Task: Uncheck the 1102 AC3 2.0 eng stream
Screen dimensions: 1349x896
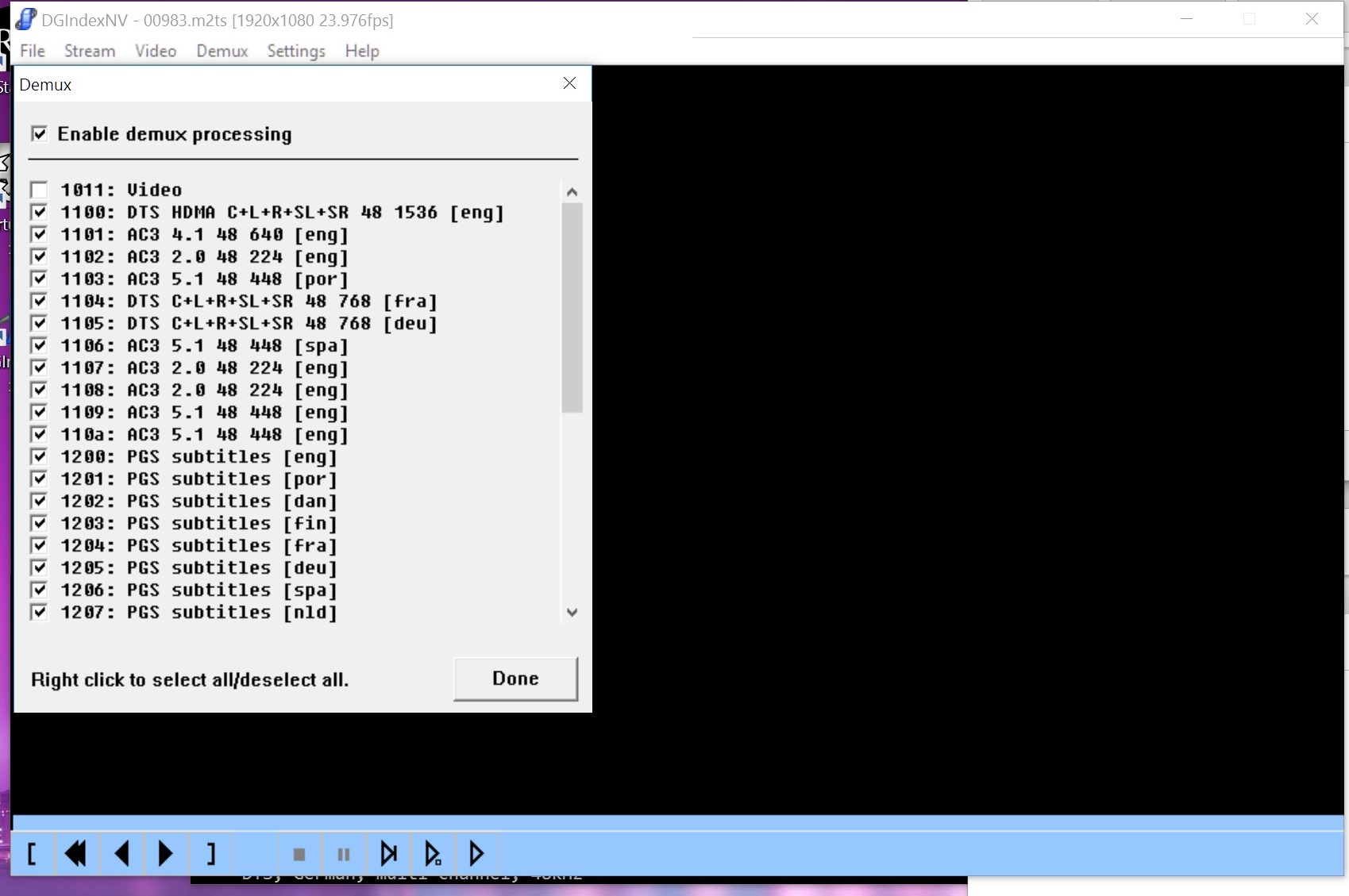Action: pos(39,256)
